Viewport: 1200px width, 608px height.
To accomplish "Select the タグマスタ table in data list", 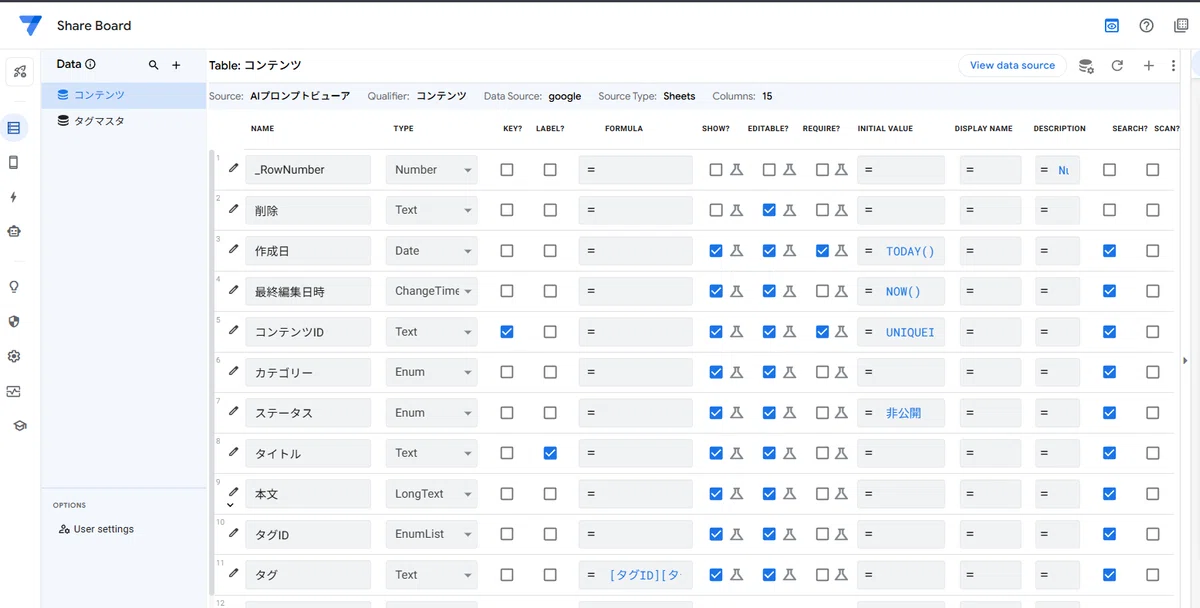I will 123,121.
